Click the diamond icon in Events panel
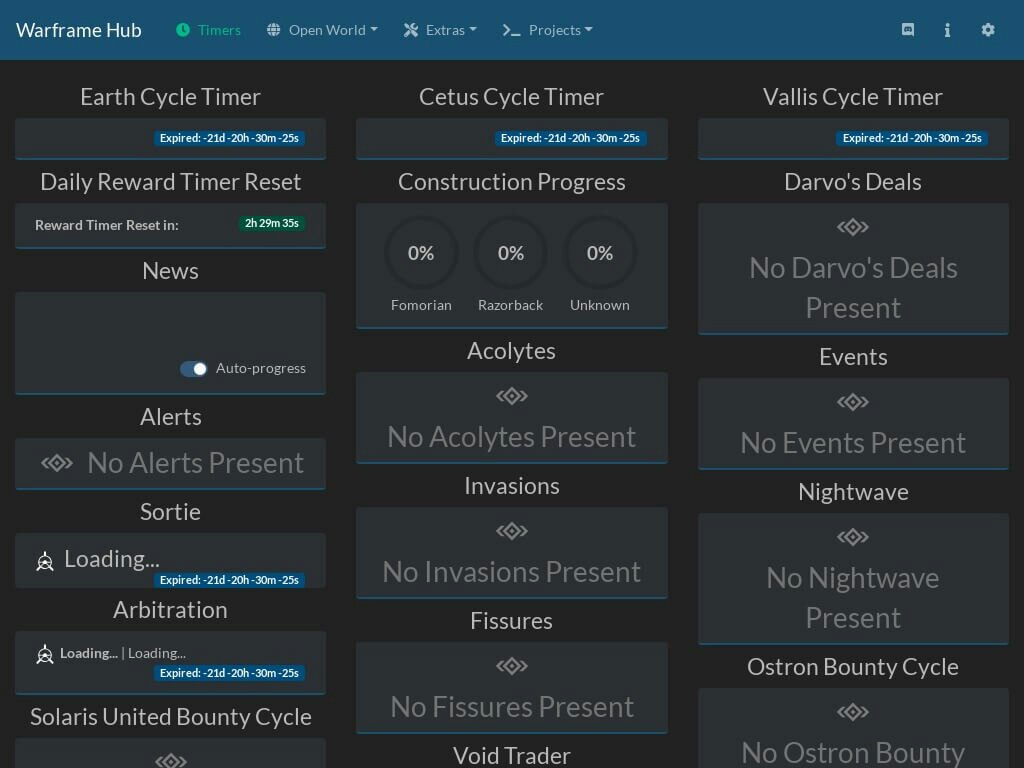Image resolution: width=1024 pixels, height=768 pixels. 853,402
